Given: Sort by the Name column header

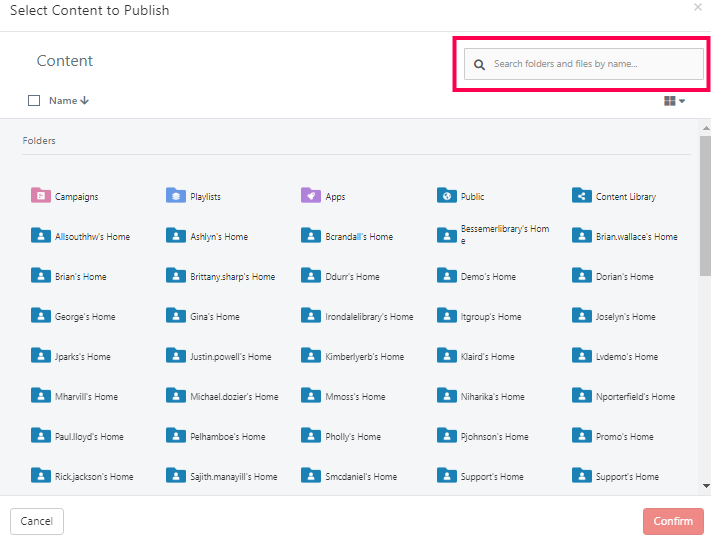Looking at the screenshot, I should (x=69, y=101).
